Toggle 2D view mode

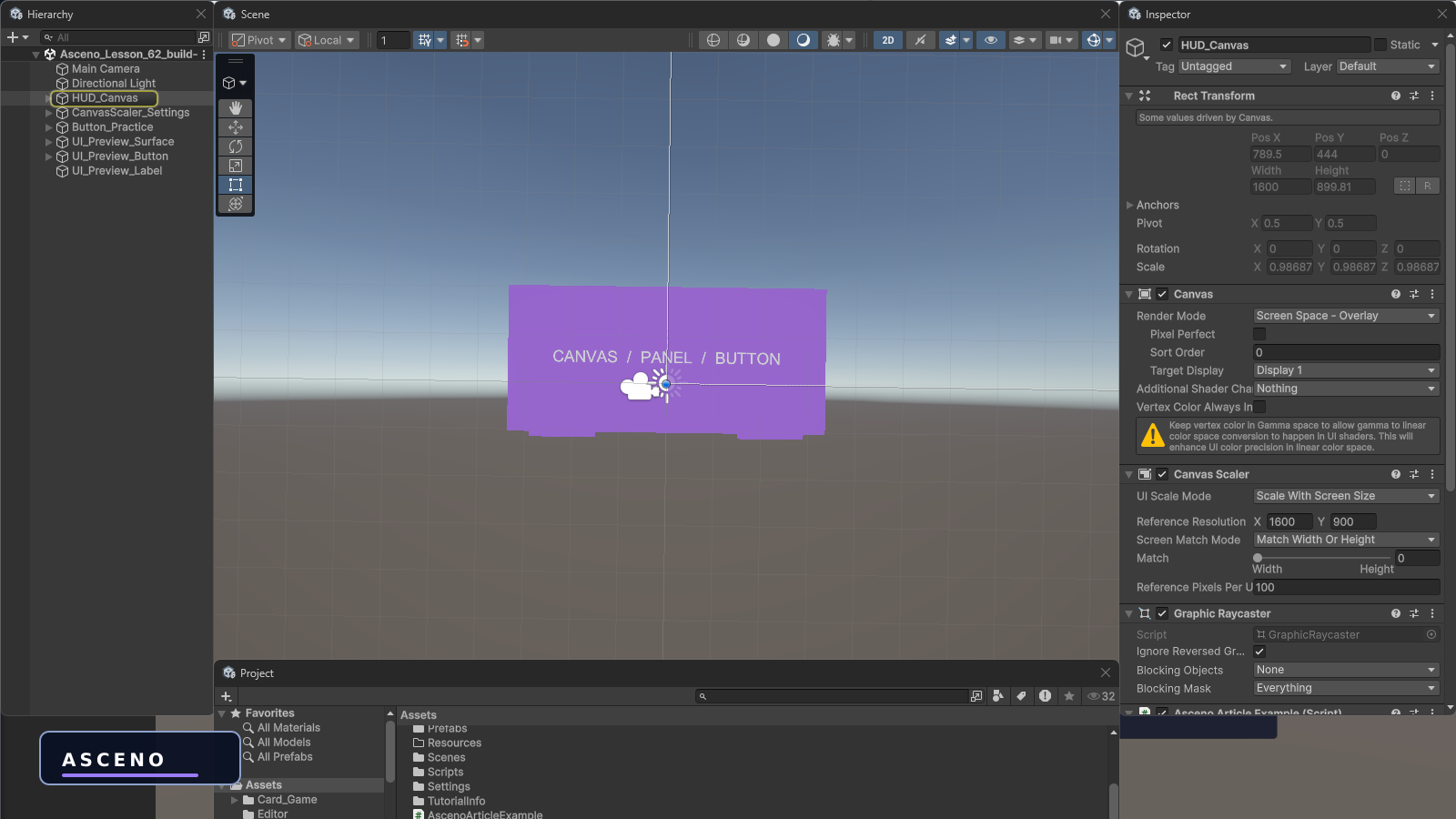(x=888, y=40)
